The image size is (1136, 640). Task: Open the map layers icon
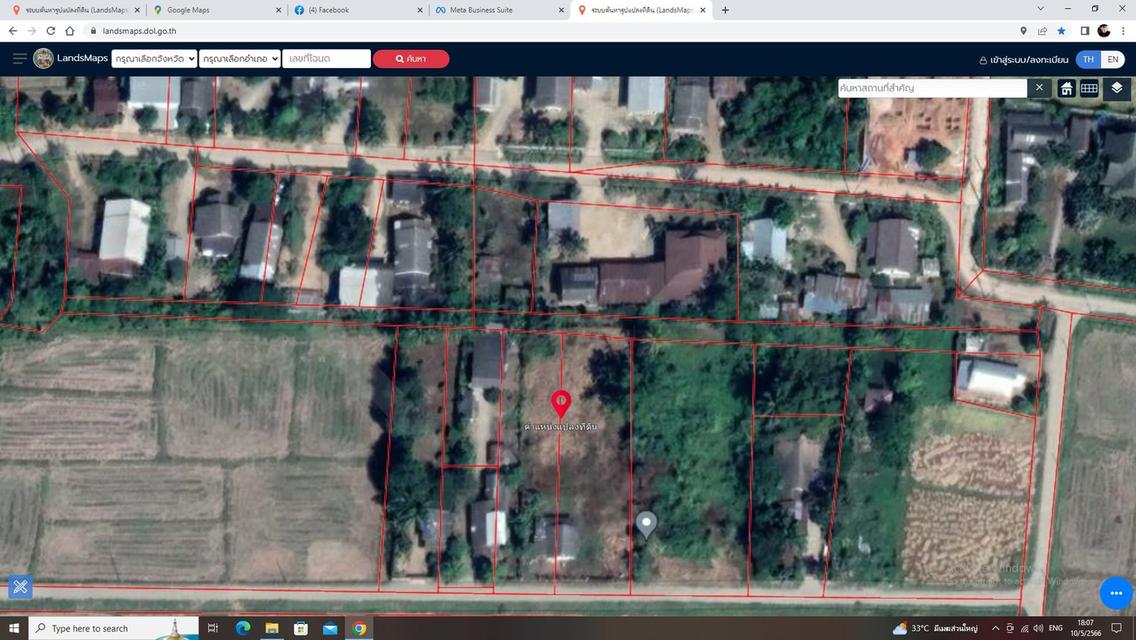click(1116, 88)
